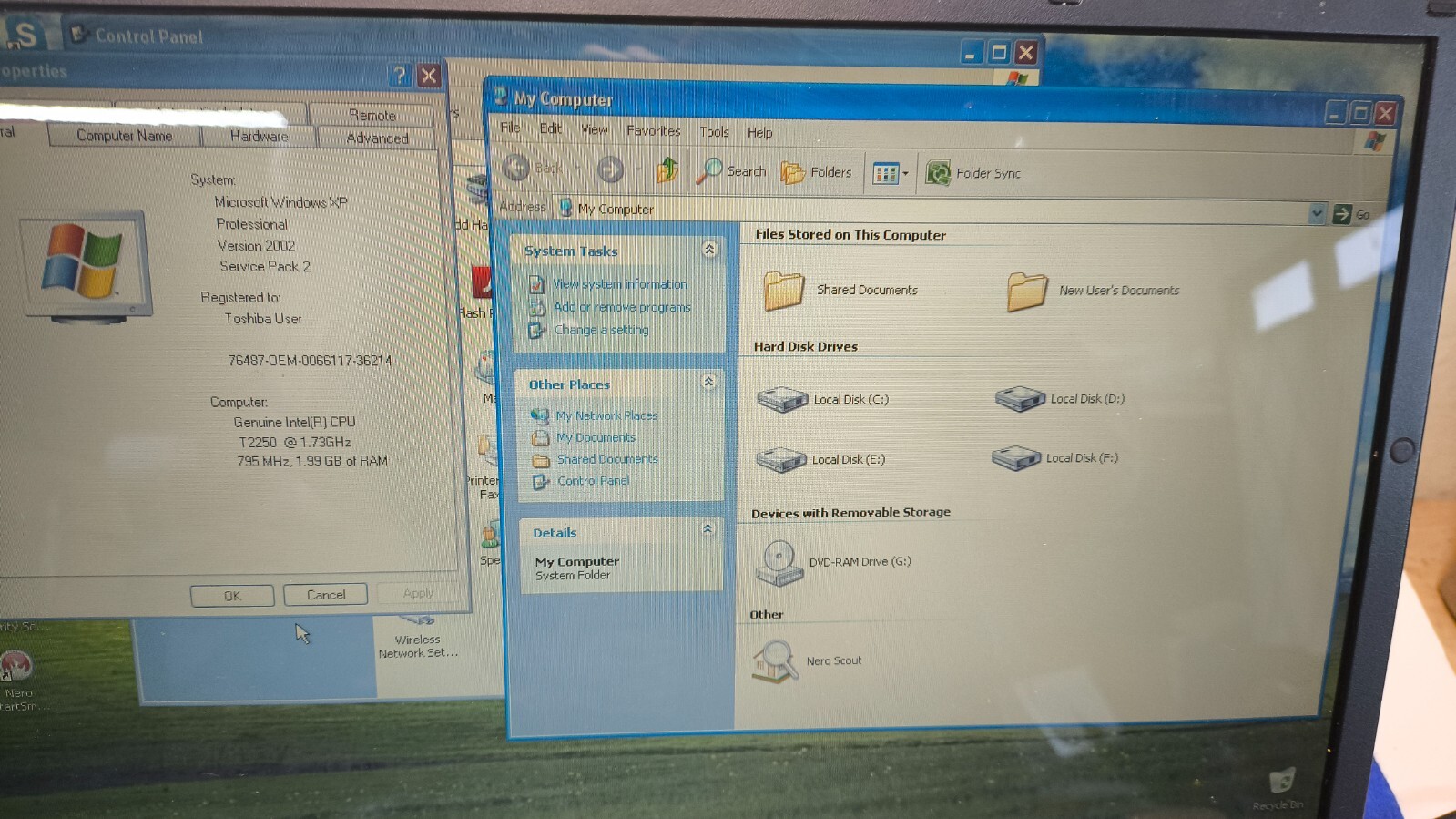Click the Change a setting icon

(x=537, y=330)
